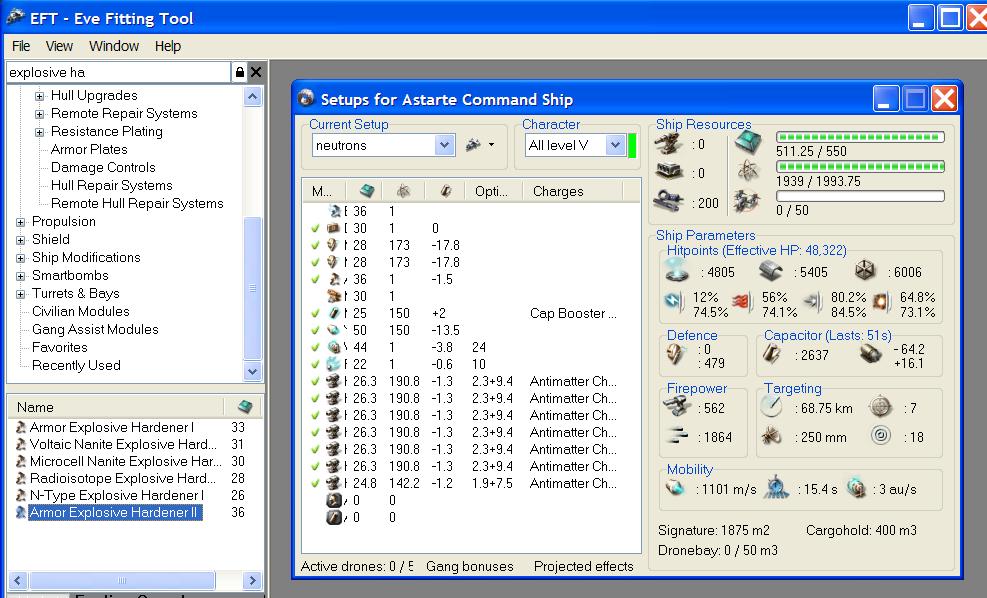Toggle the green checkmark on the Cap Booster row
This screenshot has height=598, width=987.
pyautogui.click(x=316, y=314)
